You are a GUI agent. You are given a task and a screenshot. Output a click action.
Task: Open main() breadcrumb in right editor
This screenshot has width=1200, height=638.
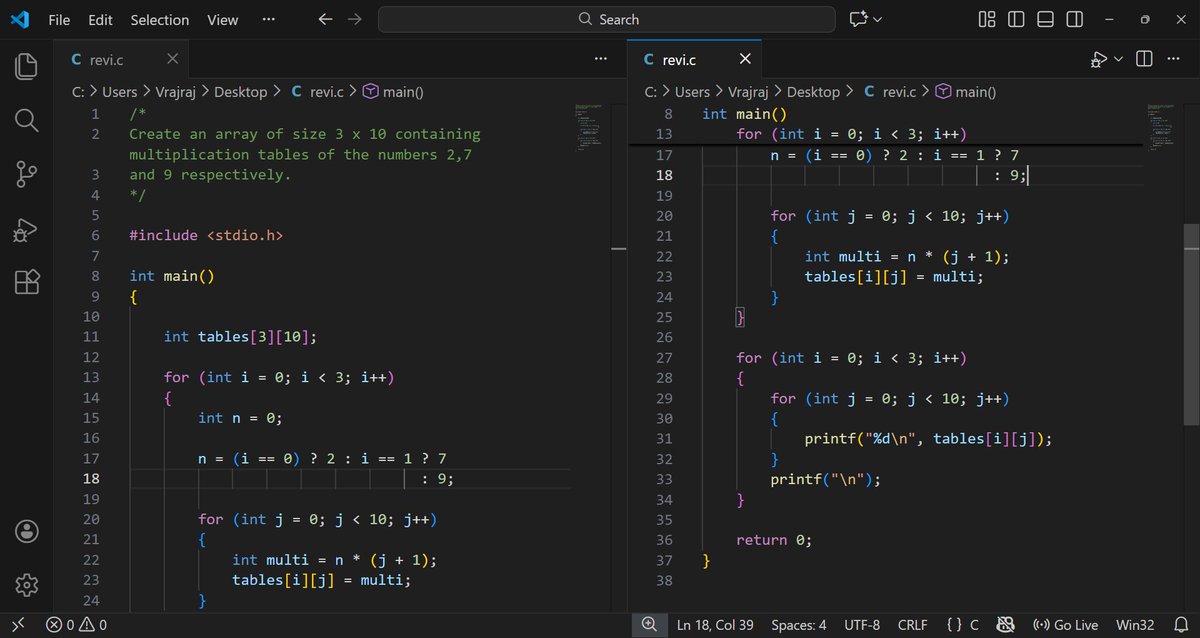[965, 92]
